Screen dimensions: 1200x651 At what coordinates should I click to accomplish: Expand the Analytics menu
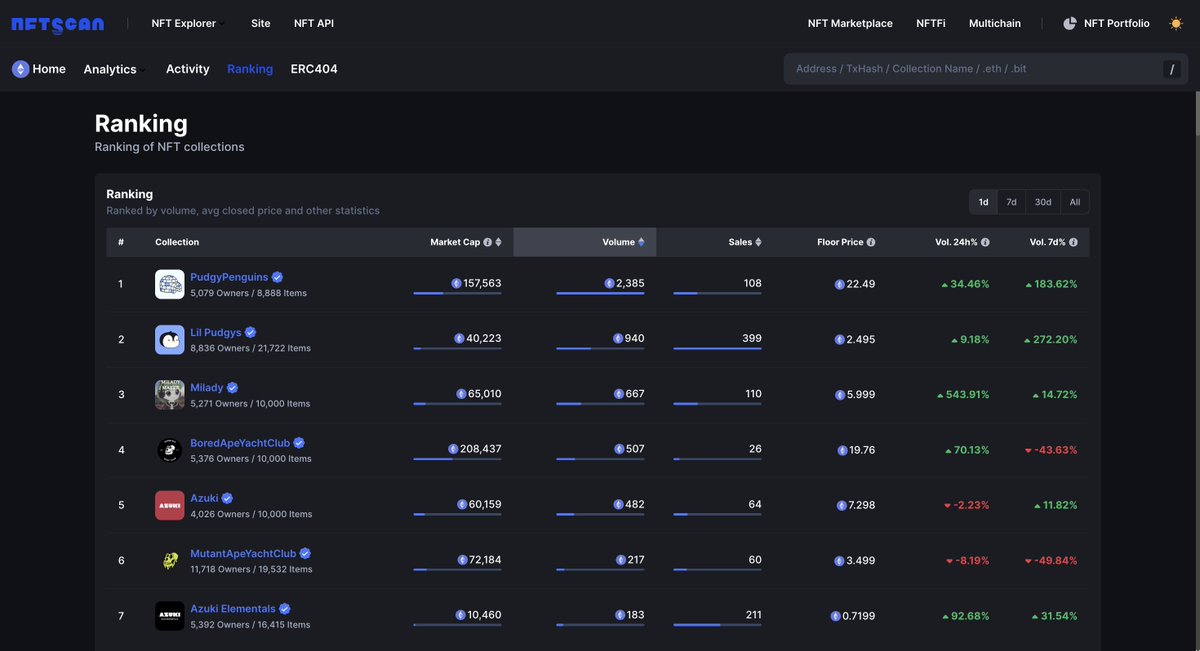pyautogui.click(x=114, y=69)
